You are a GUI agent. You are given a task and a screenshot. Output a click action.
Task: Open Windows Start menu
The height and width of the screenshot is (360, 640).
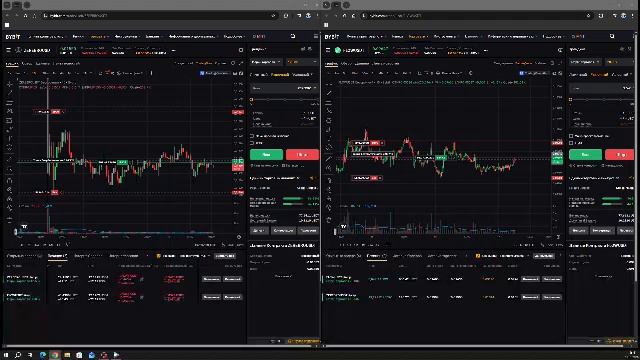[6, 355]
